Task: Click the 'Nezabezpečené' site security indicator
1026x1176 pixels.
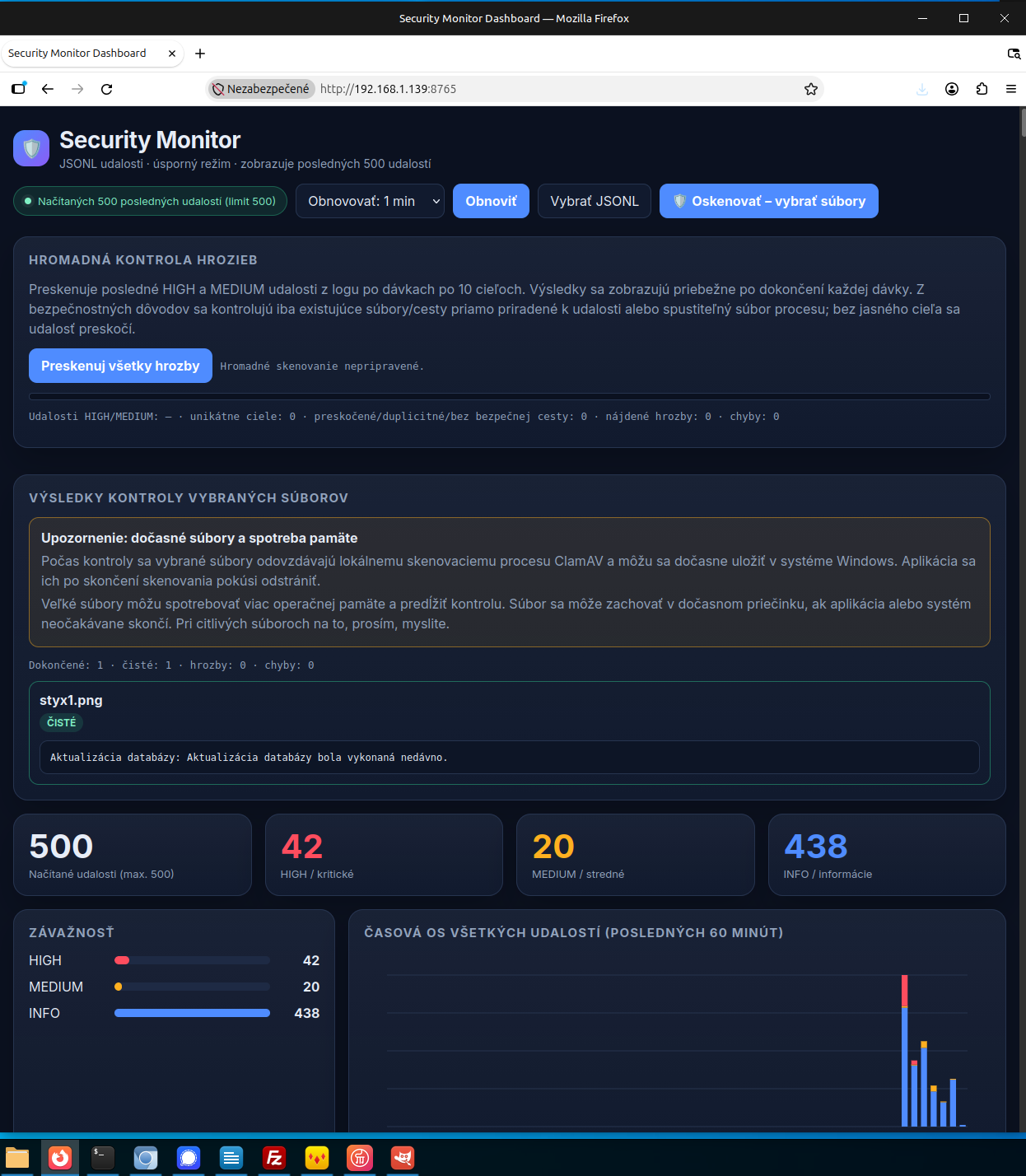Action: tap(261, 89)
